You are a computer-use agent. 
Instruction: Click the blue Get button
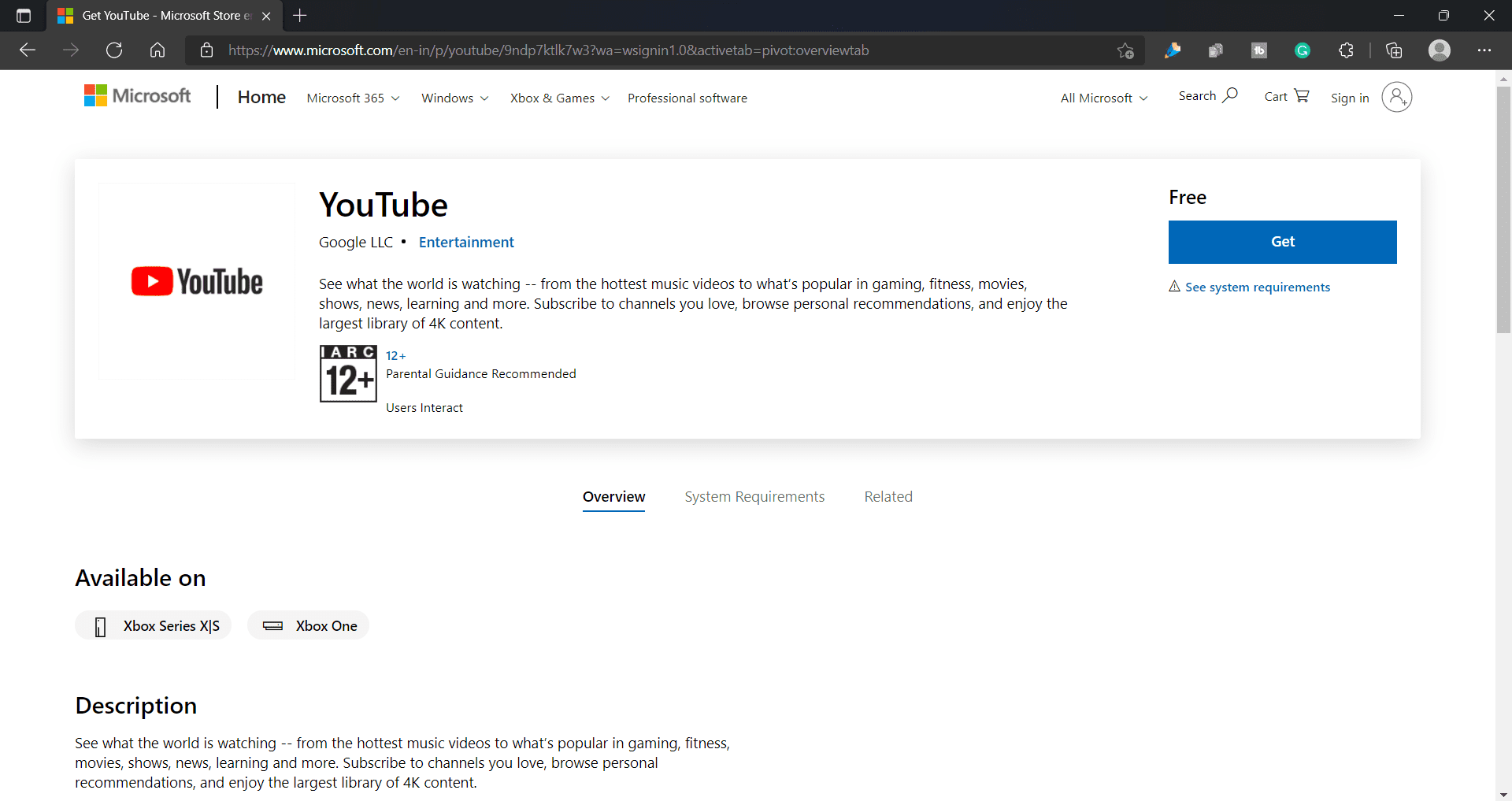(x=1282, y=242)
